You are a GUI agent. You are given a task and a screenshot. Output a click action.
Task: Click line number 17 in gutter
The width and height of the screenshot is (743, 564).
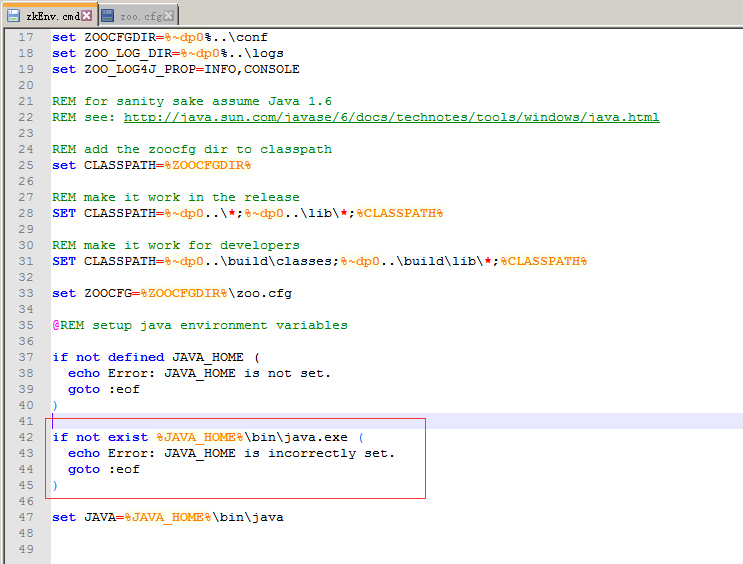[x=26, y=37]
